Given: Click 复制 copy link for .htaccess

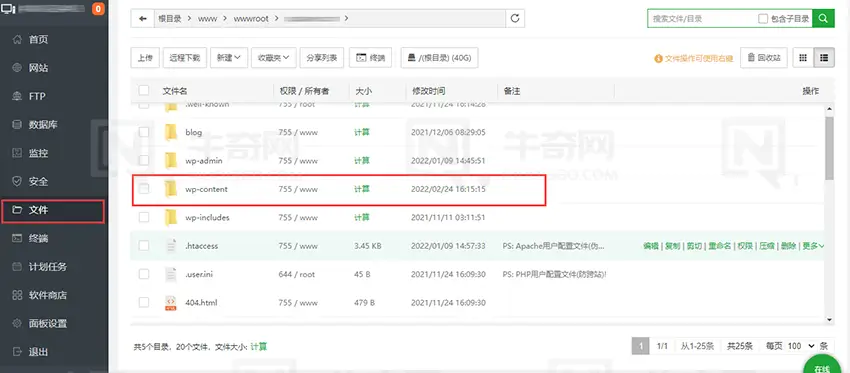Looking at the screenshot, I should click(673, 246).
